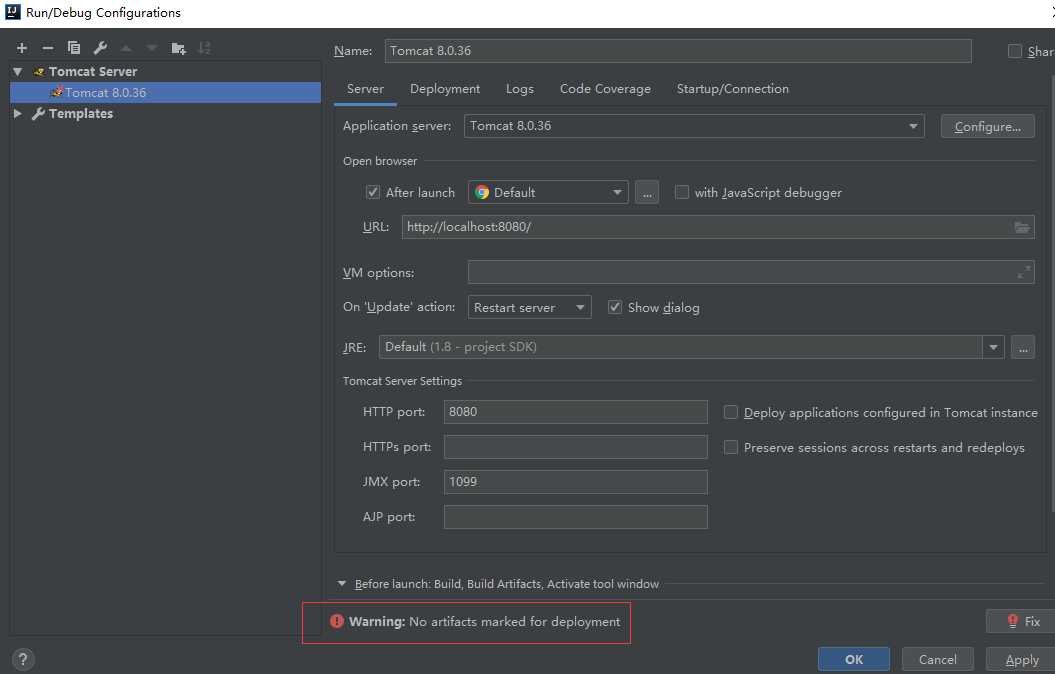Toggle the After launch checkbox

click(x=373, y=192)
